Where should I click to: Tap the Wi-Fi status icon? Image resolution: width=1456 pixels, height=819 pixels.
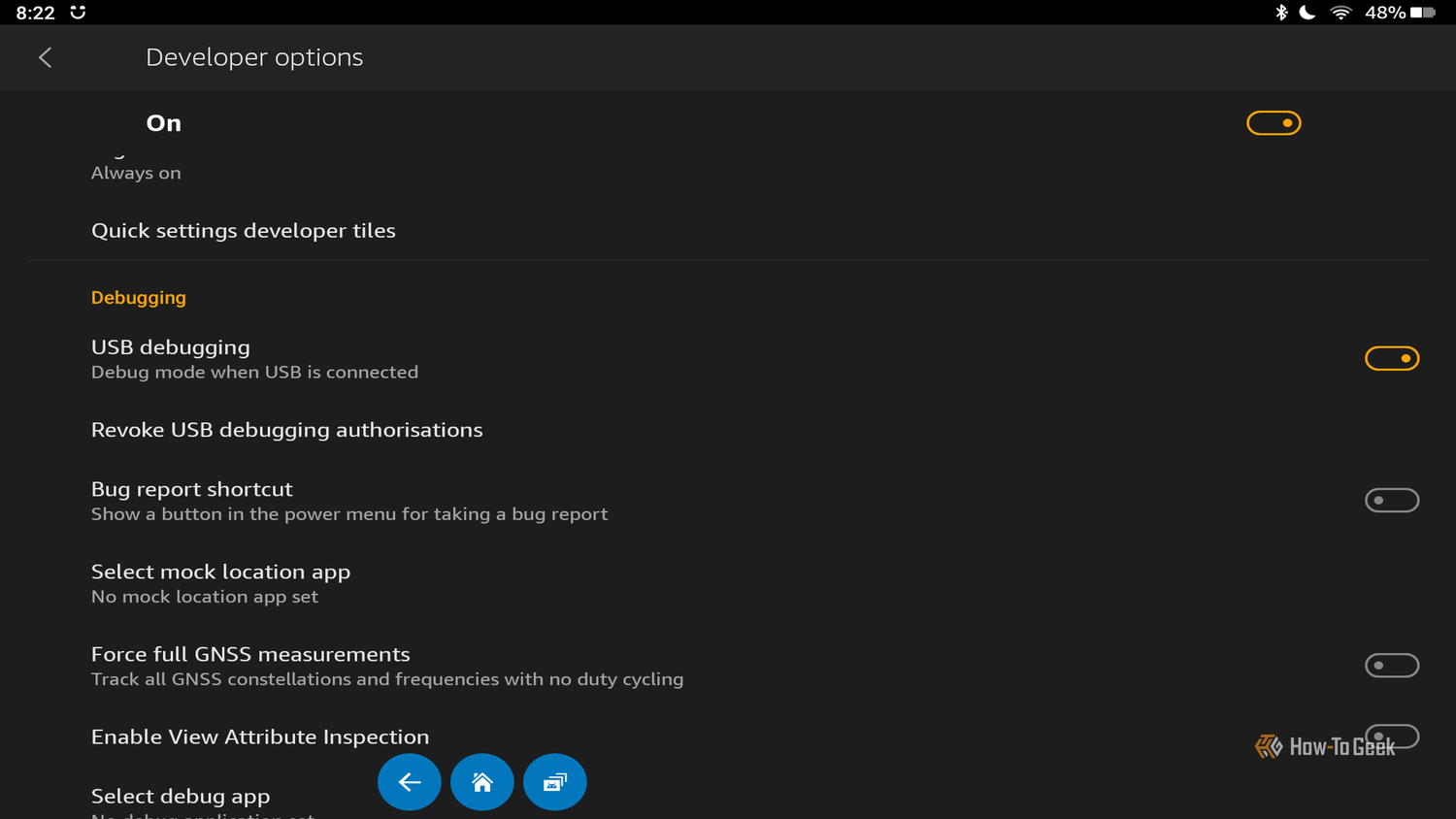coord(1340,13)
